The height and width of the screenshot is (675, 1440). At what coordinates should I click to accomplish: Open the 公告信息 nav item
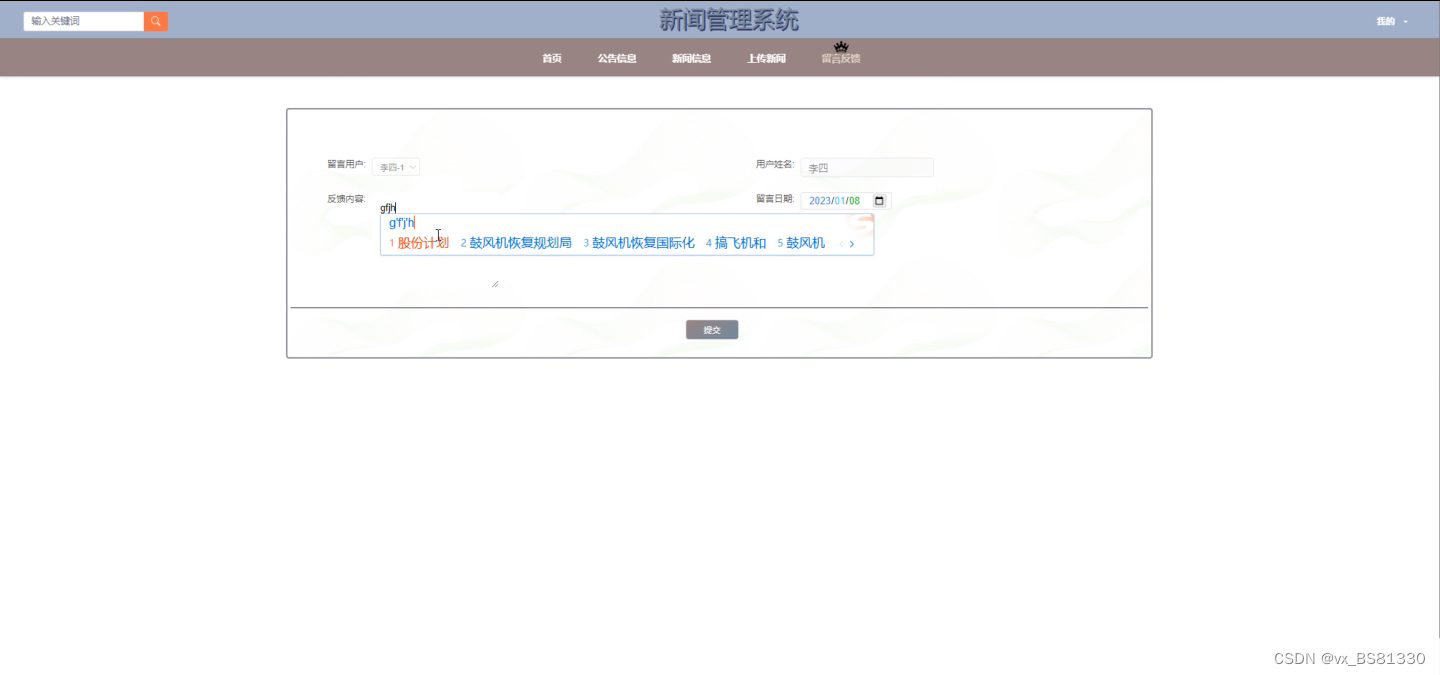coord(617,58)
